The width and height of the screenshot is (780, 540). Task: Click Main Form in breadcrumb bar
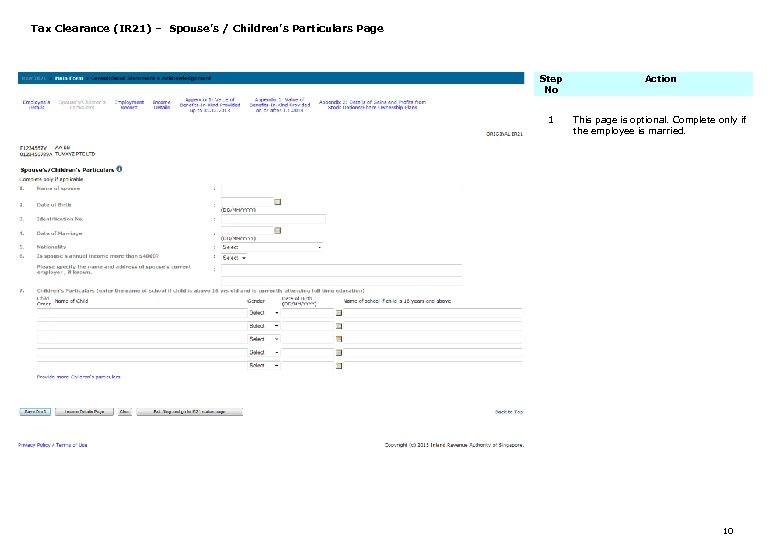(x=69, y=78)
